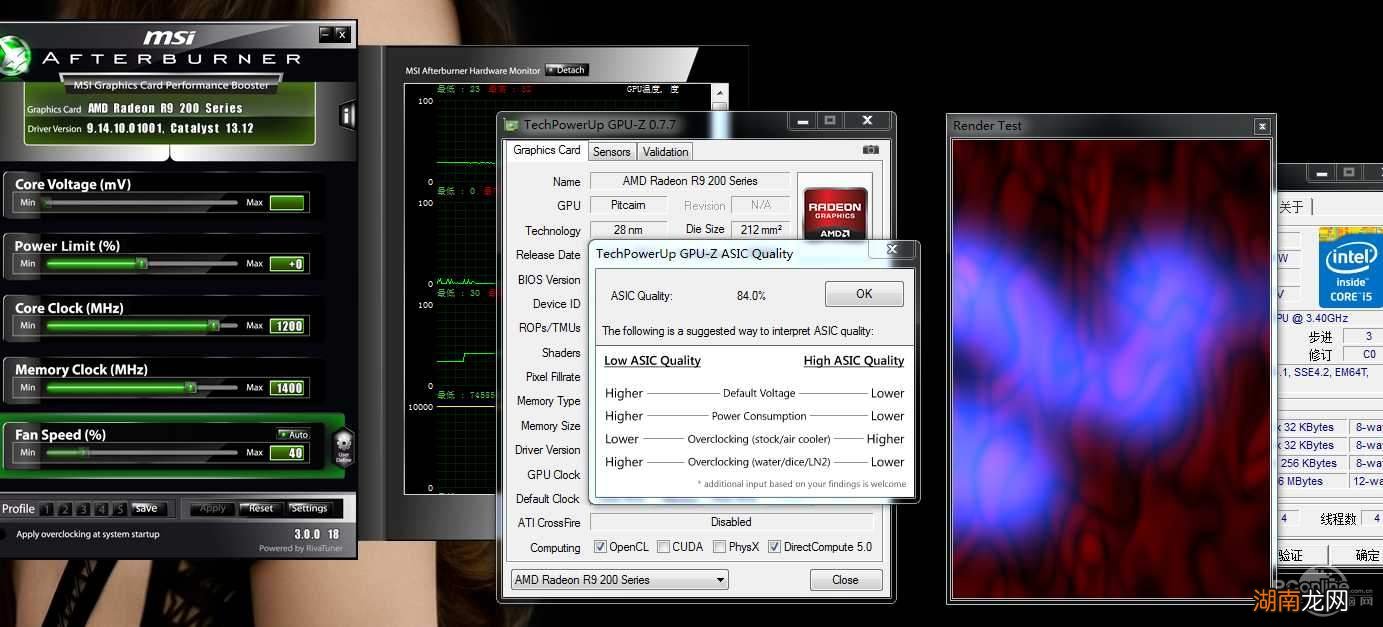
Task: Toggle the PhysX checkbox
Action: click(x=719, y=547)
